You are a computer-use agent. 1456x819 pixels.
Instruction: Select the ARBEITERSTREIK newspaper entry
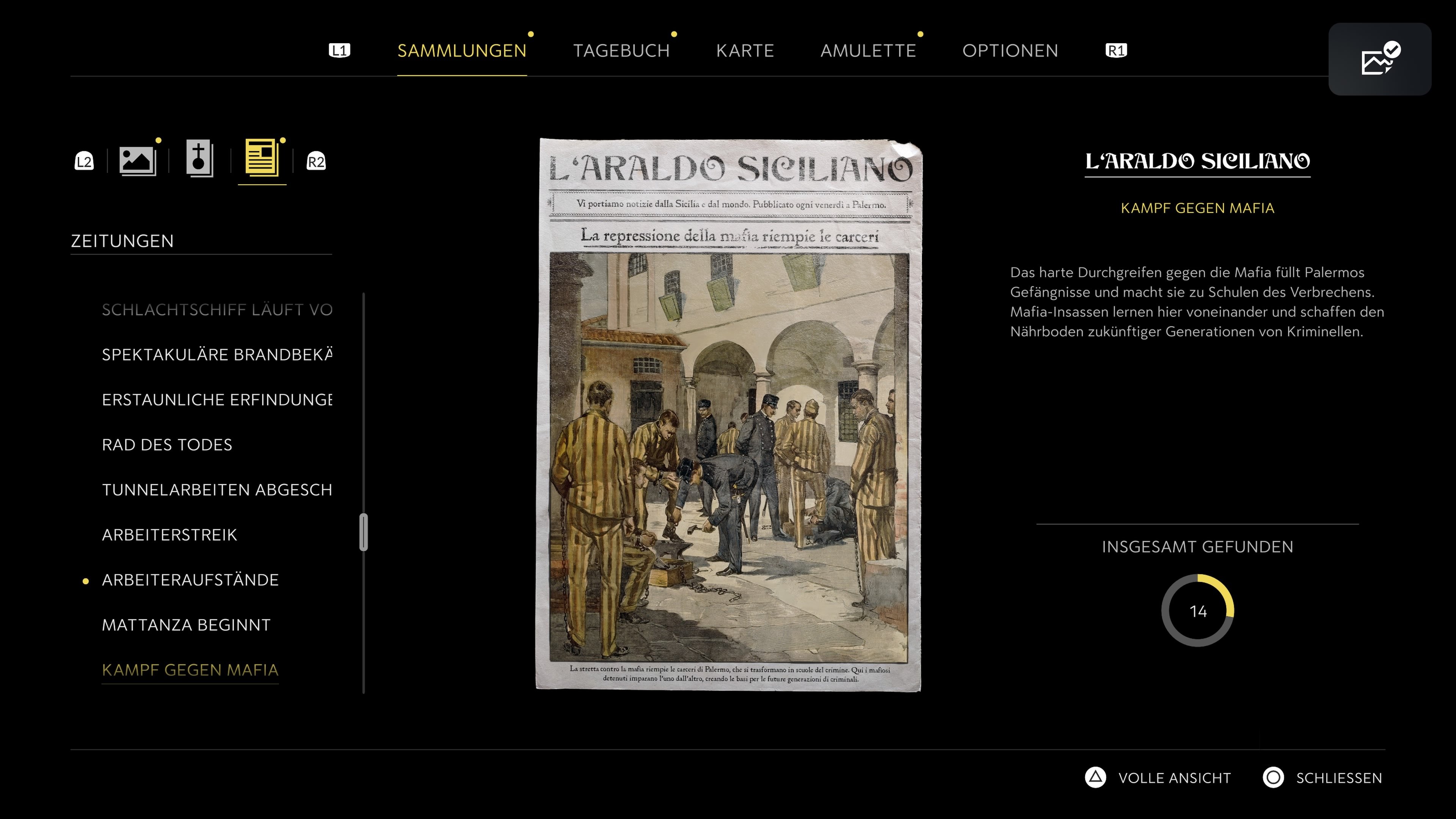coord(169,535)
